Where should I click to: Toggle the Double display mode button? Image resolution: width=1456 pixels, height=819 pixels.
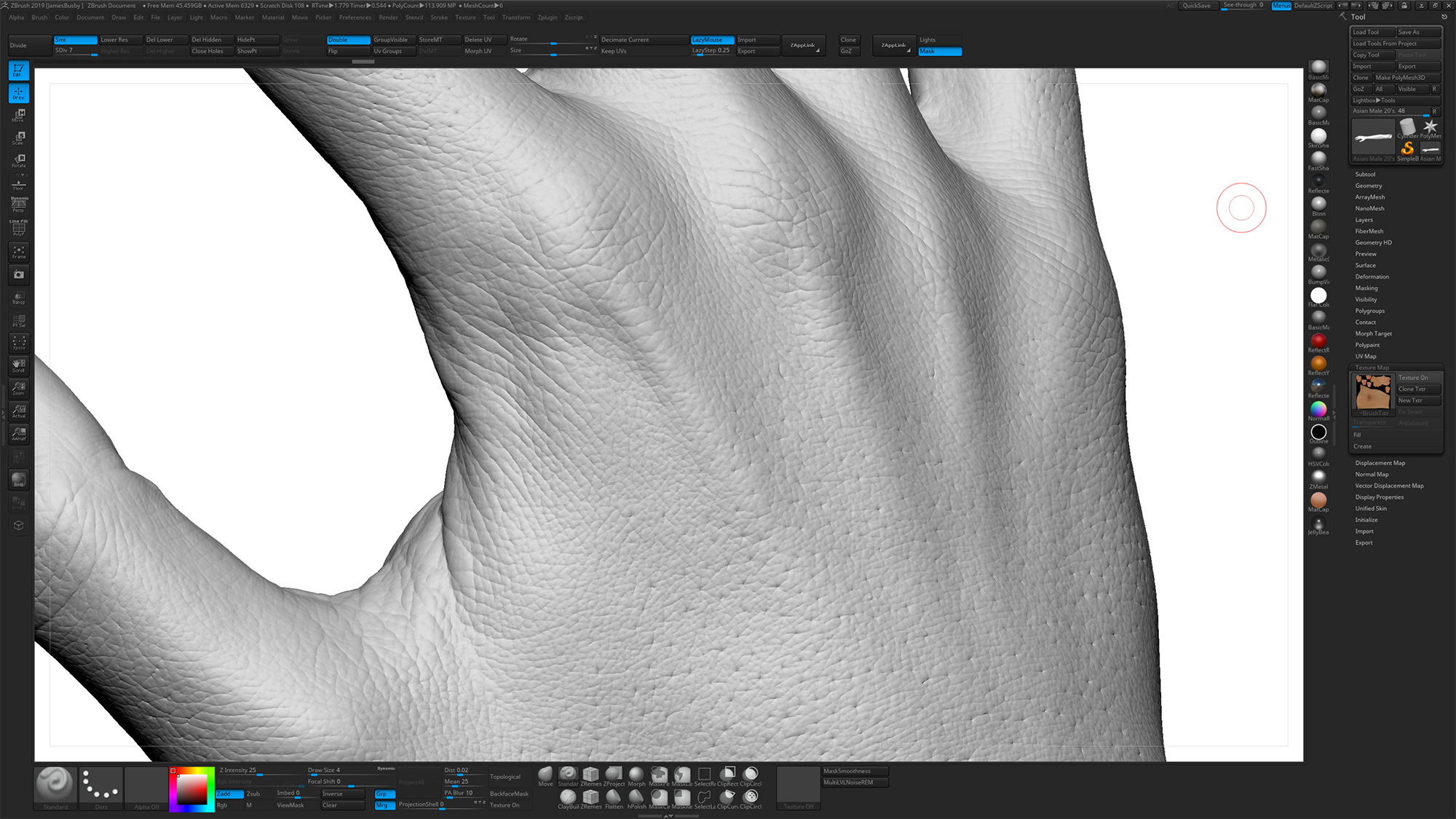click(348, 40)
